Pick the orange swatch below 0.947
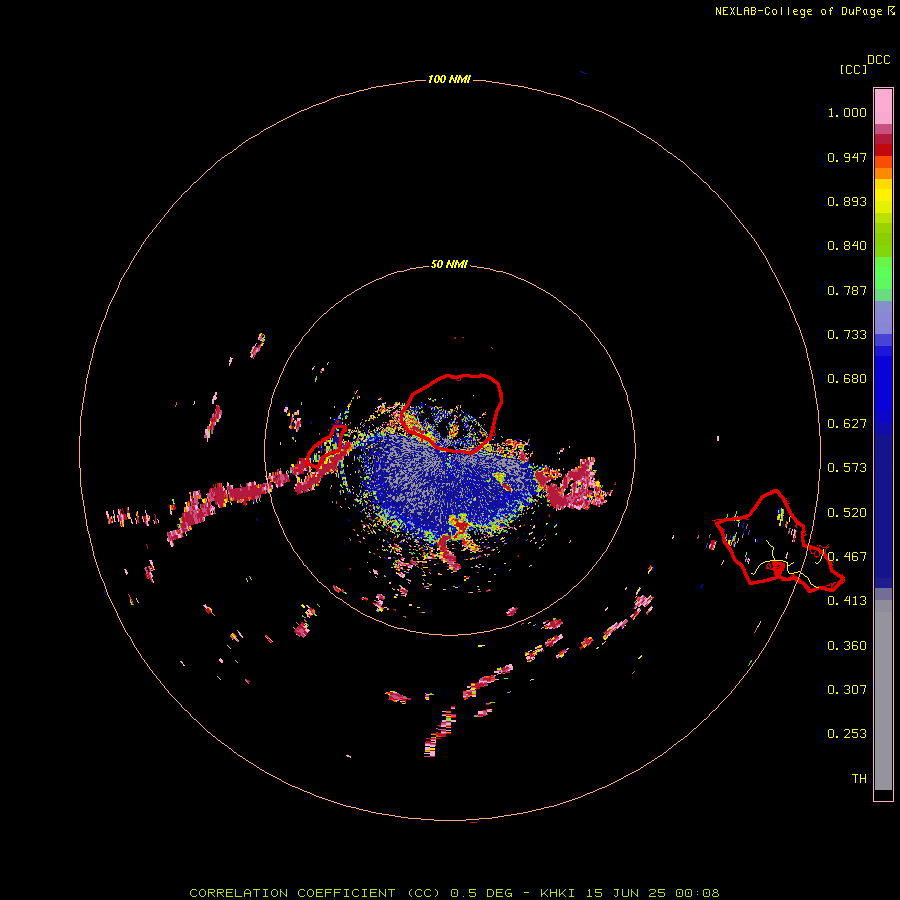Image resolution: width=900 pixels, height=900 pixels. tap(883, 173)
